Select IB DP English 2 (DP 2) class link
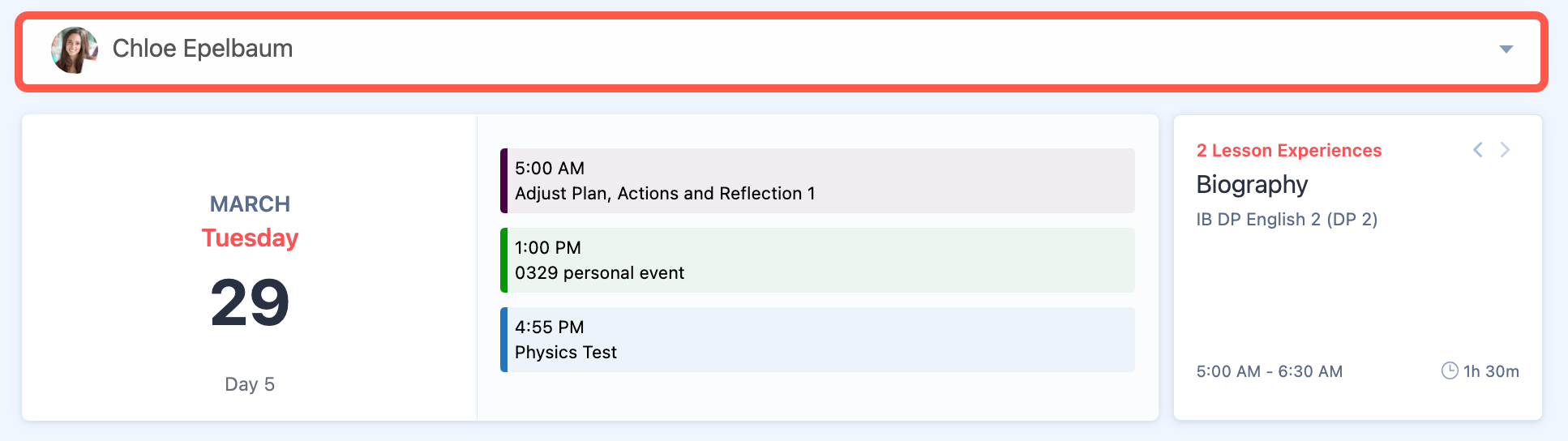The width and height of the screenshot is (1568, 441). [x=1287, y=220]
